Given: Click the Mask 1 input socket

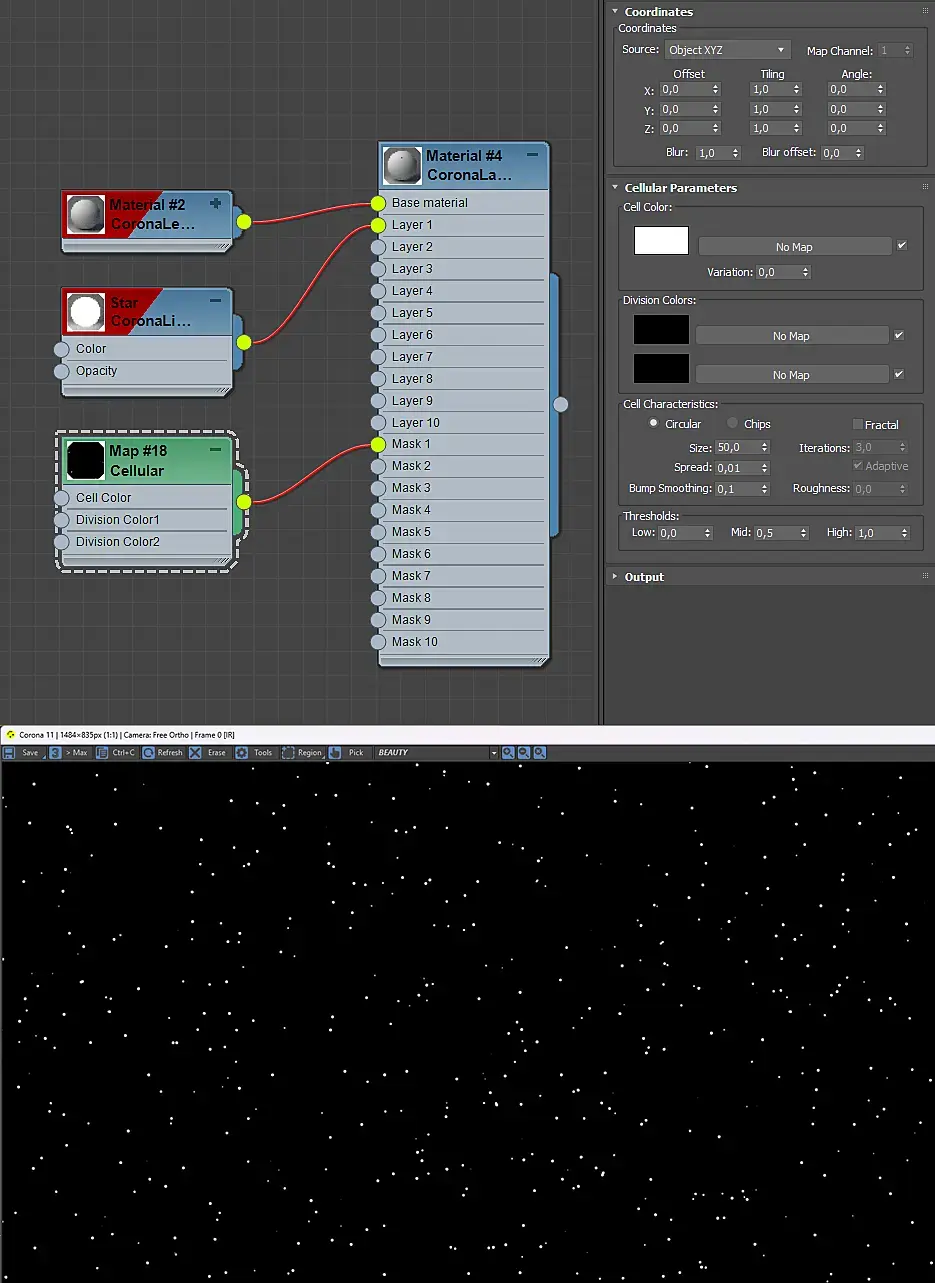Looking at the screenshot, I should pos(378,444).
